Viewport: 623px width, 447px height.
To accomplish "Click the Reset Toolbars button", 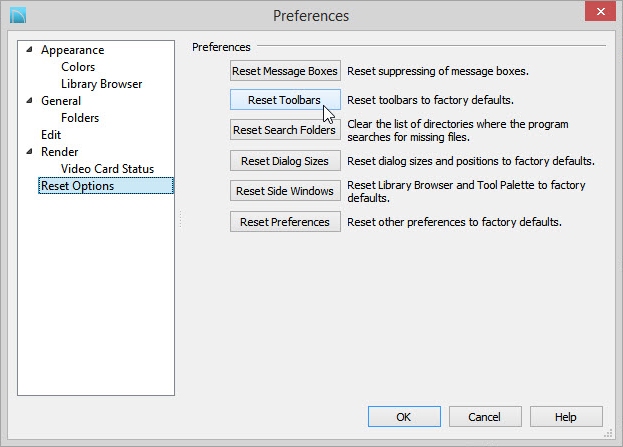I will point(285,100).
